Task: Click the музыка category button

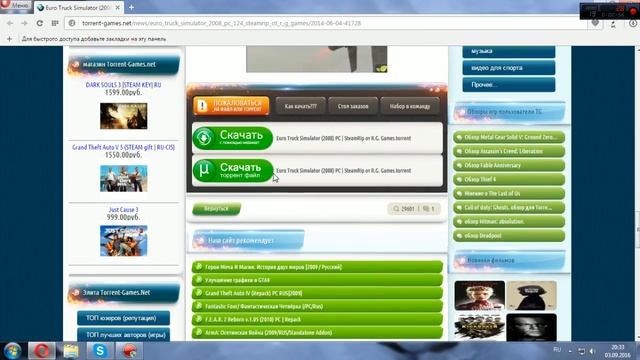Action: [509, 51]
